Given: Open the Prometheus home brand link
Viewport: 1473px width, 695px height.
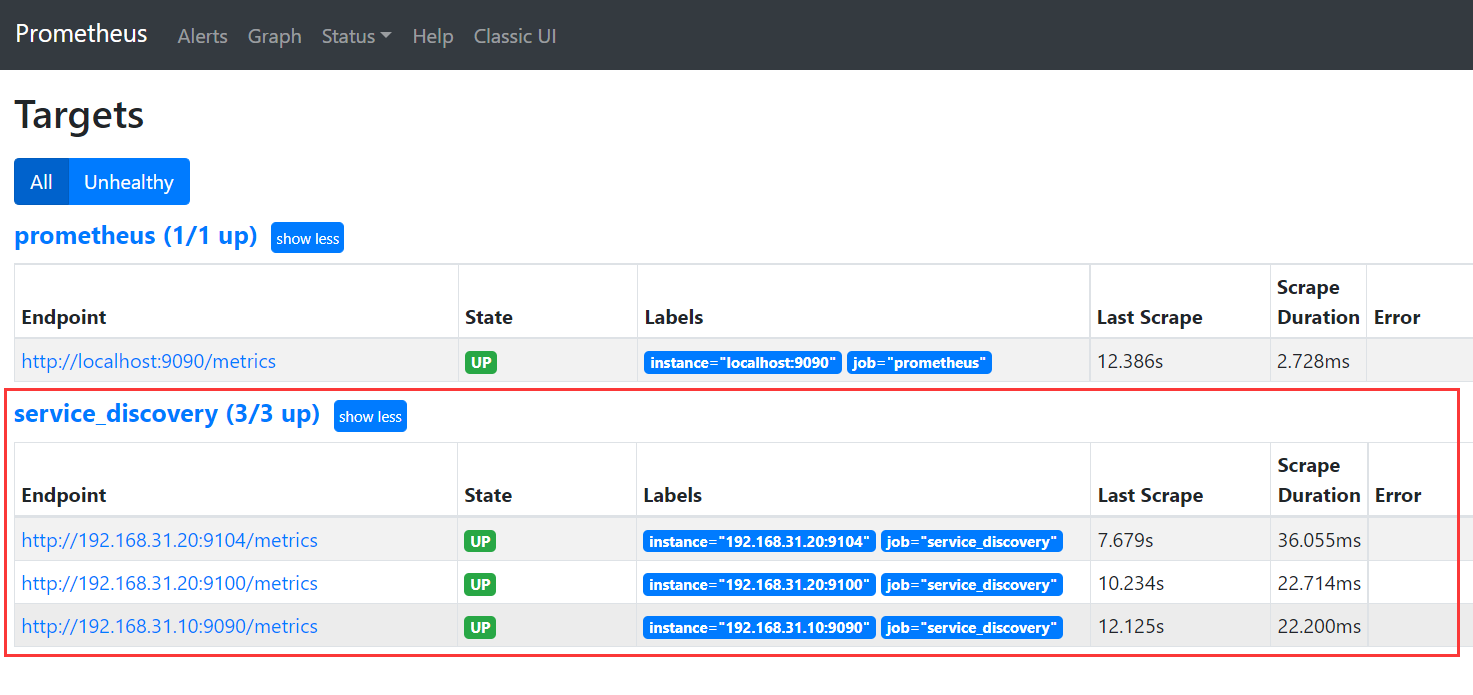Looking at the screenshot, I should 81,34.
